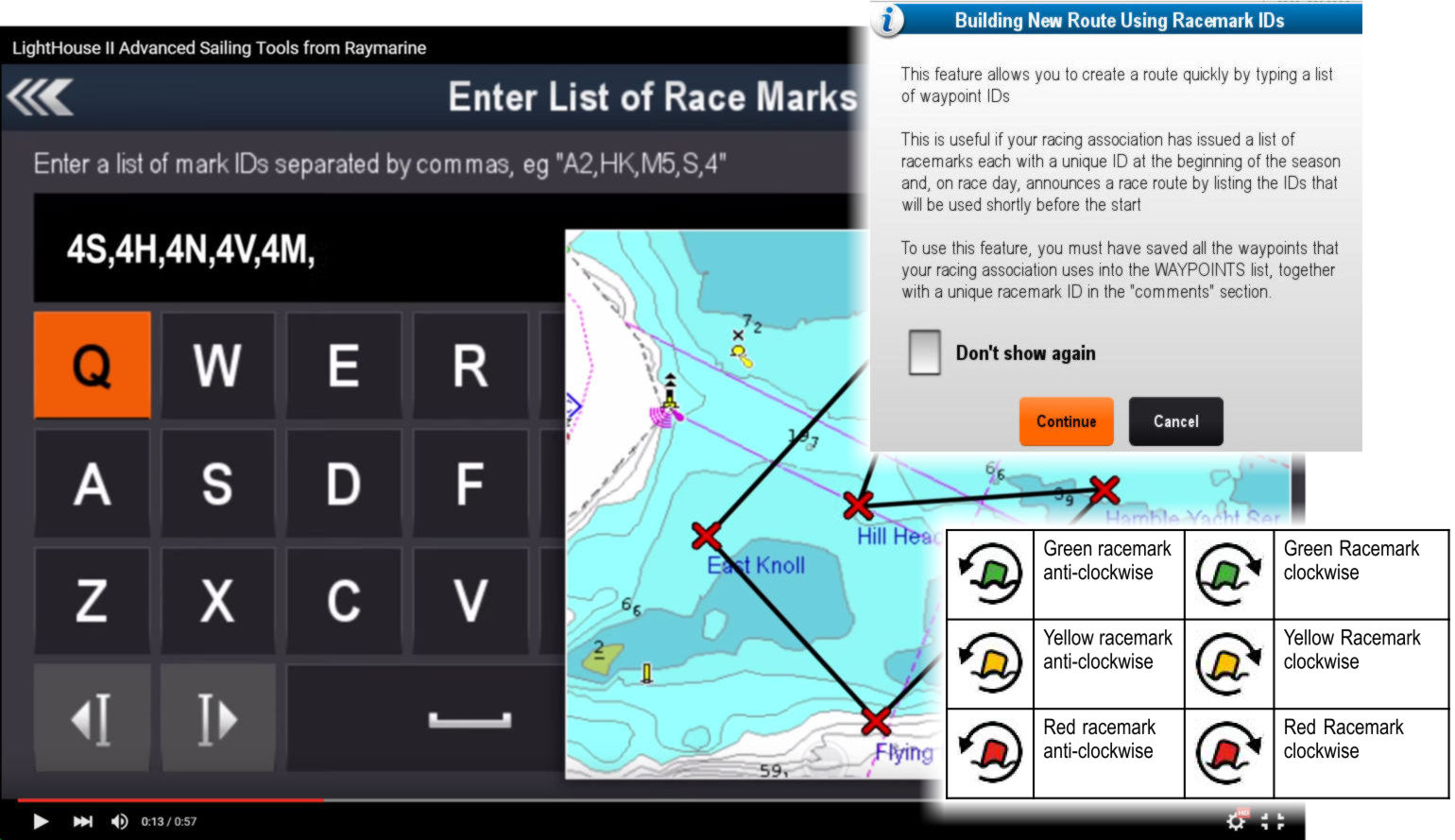Tap the A key on keyboard
Screen dimensions: 1455x840
[x=92, y=484]
